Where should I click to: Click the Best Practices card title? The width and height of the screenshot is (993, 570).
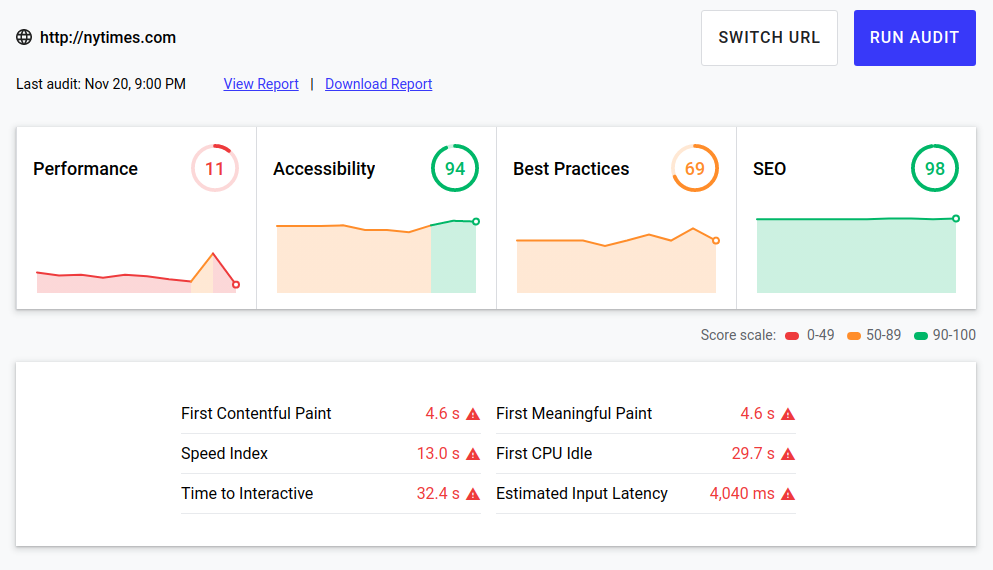pos(571,169)
